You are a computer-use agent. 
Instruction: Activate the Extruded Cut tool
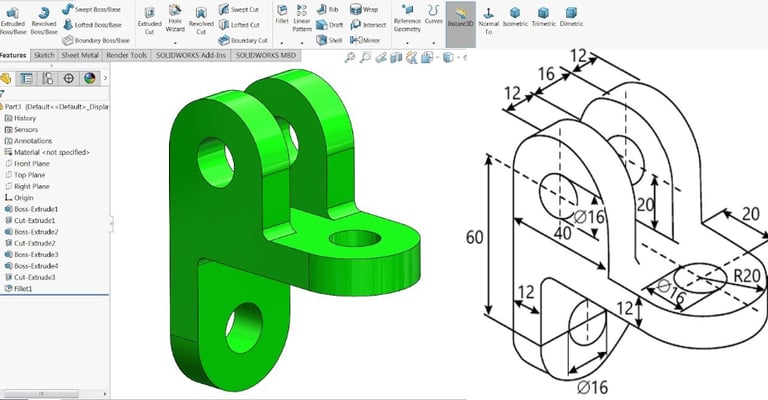(149, 21)
